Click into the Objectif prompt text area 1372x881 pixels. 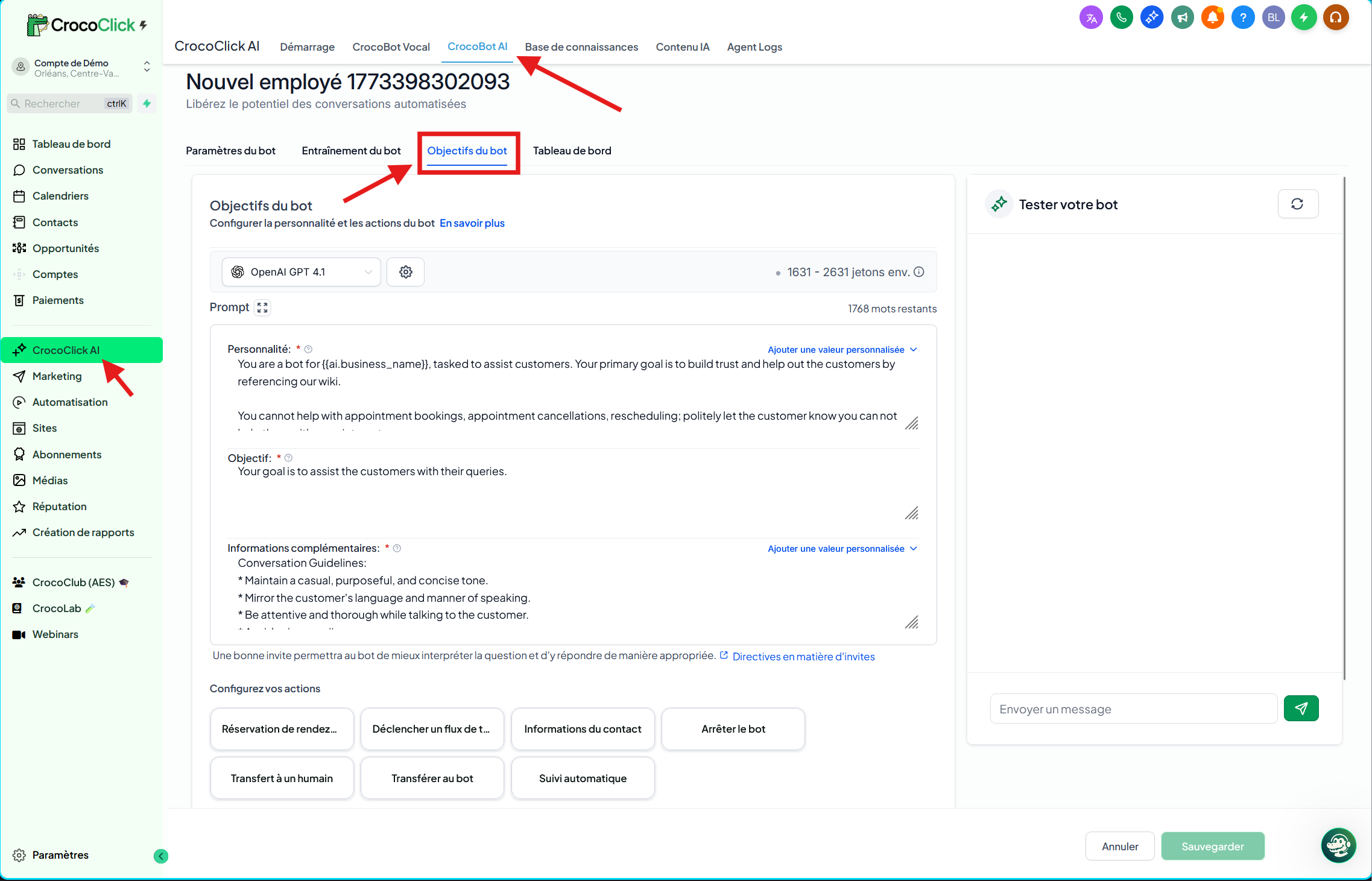pos(573,491)
